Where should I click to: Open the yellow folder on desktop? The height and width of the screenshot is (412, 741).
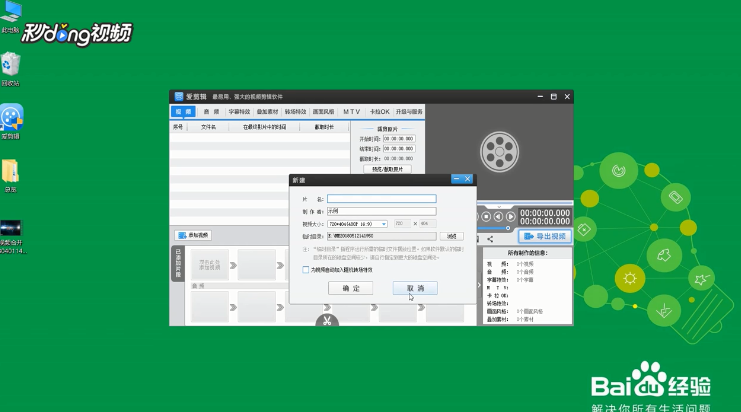coord(10,175)
